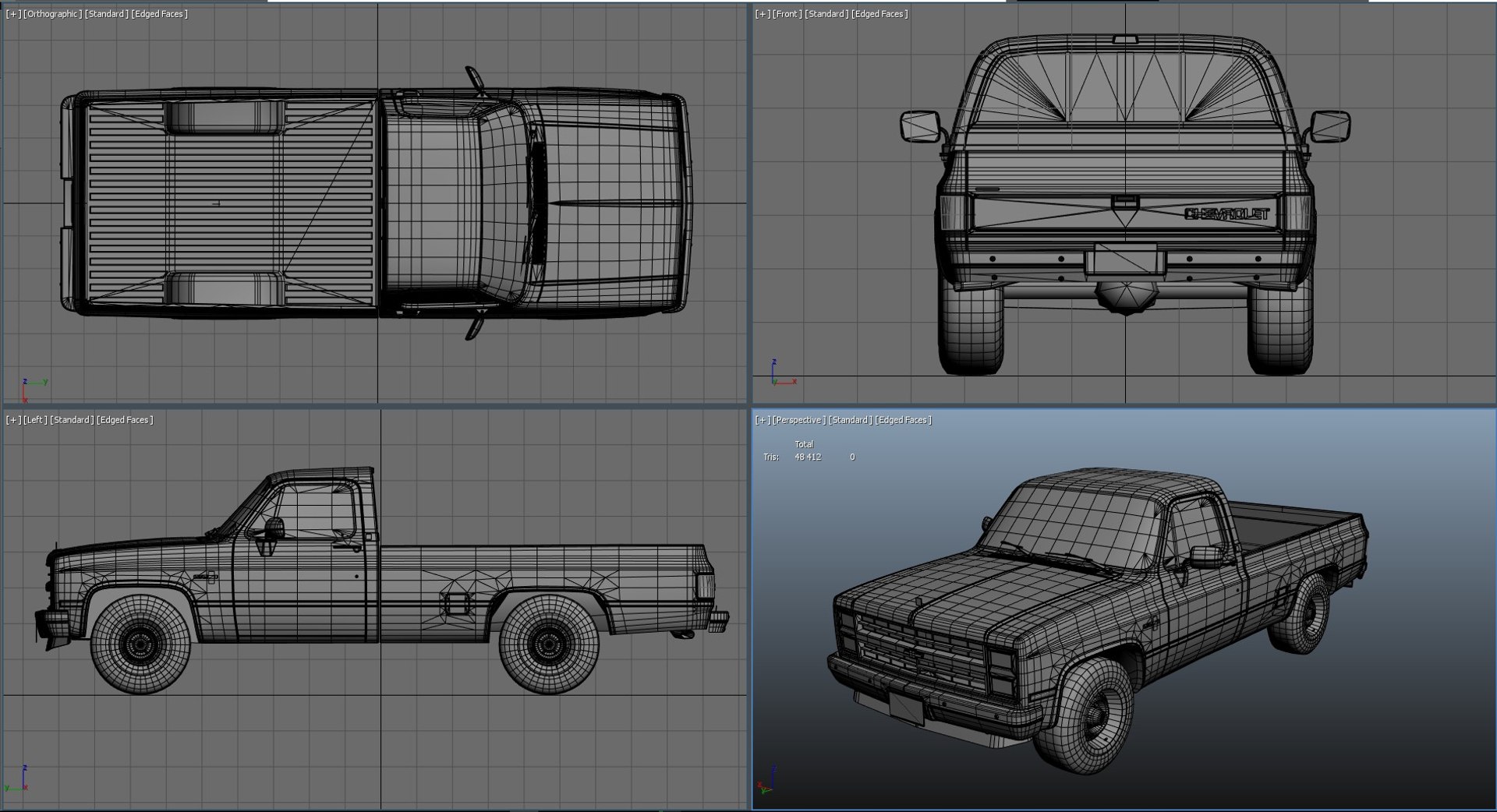Click the Total statistics heading
The width and height of the screenshot is (1497, 812).
coord(804,444)
